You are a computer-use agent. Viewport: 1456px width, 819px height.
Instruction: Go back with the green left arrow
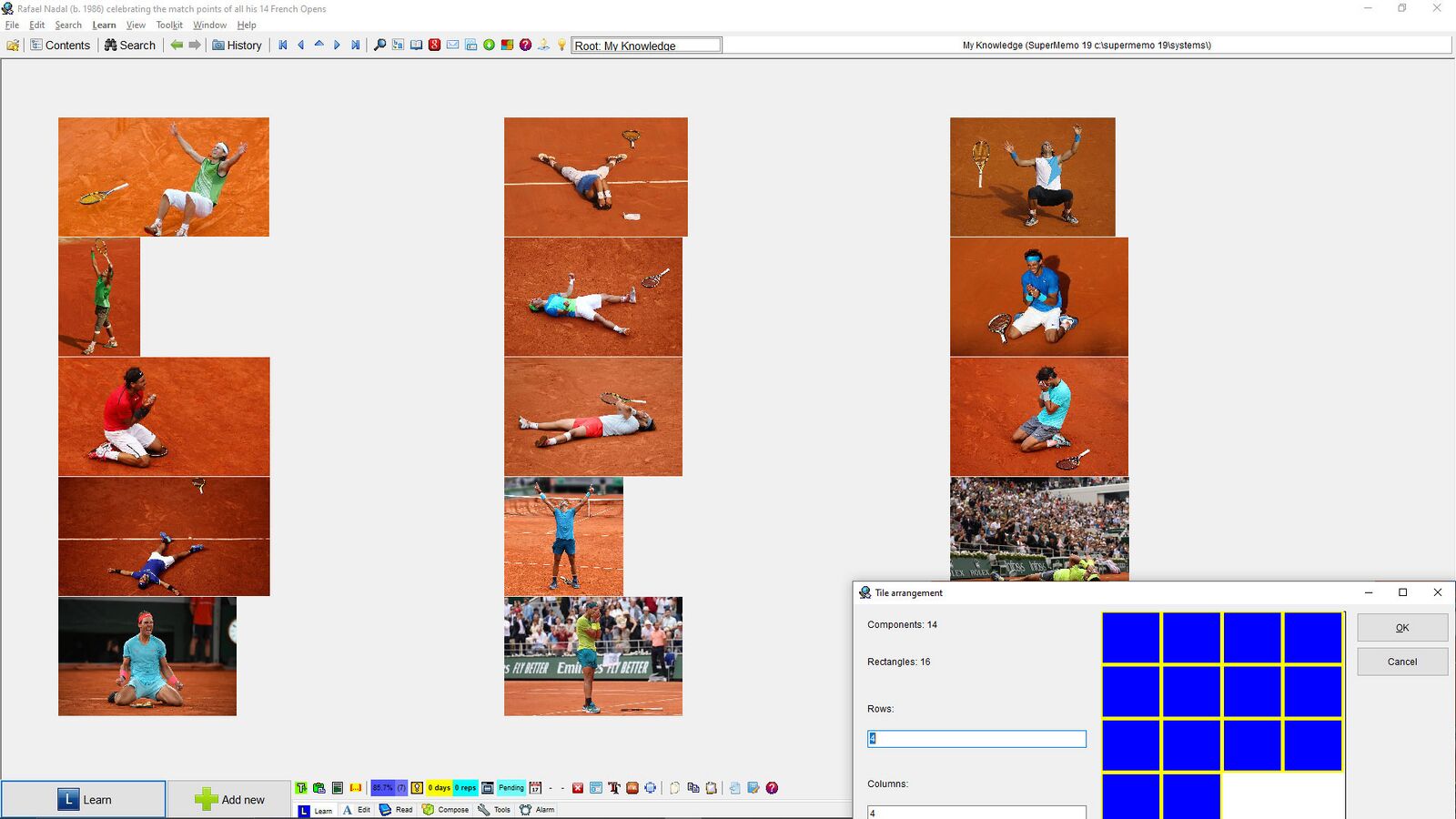(x=177, y=45)
